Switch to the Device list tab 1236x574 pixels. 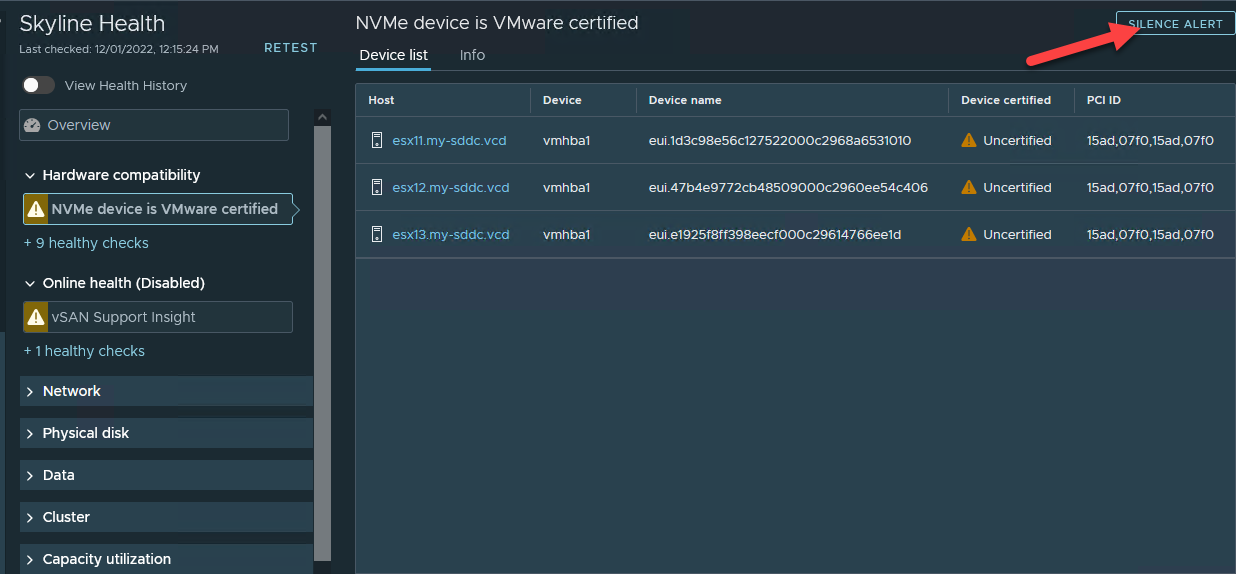click(x=393, y=55)
